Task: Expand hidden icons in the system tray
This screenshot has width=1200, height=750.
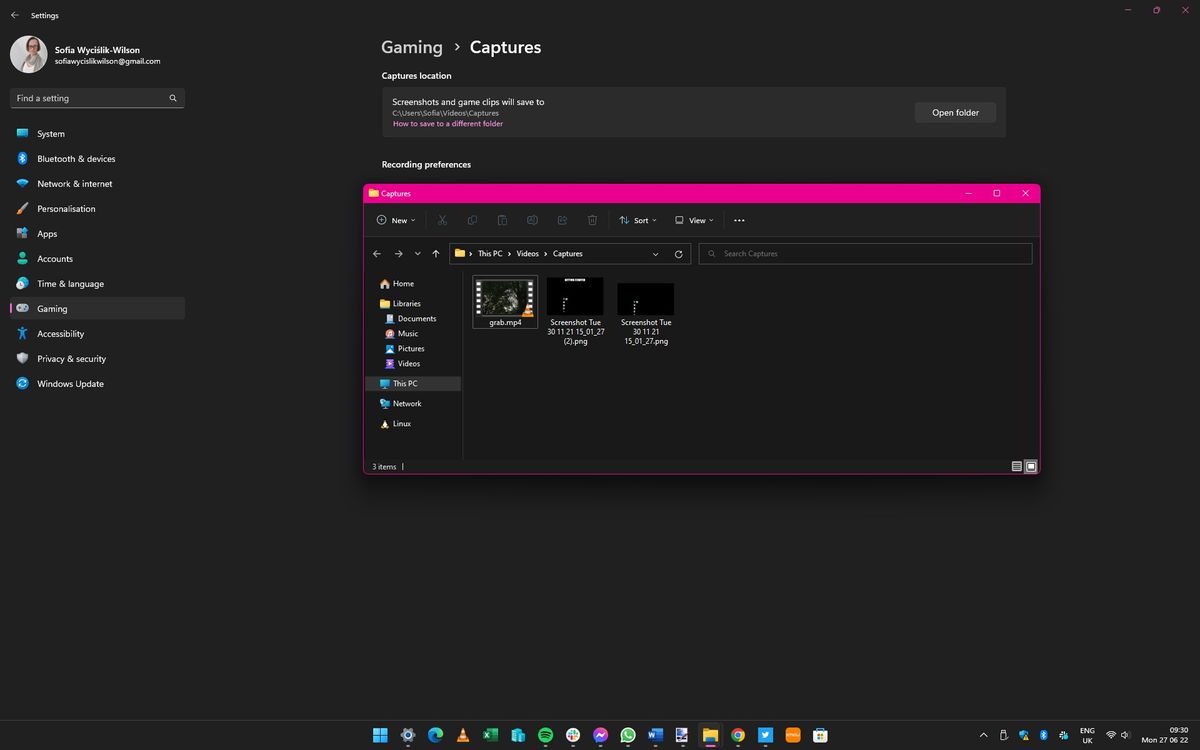Action: (983, 735)
